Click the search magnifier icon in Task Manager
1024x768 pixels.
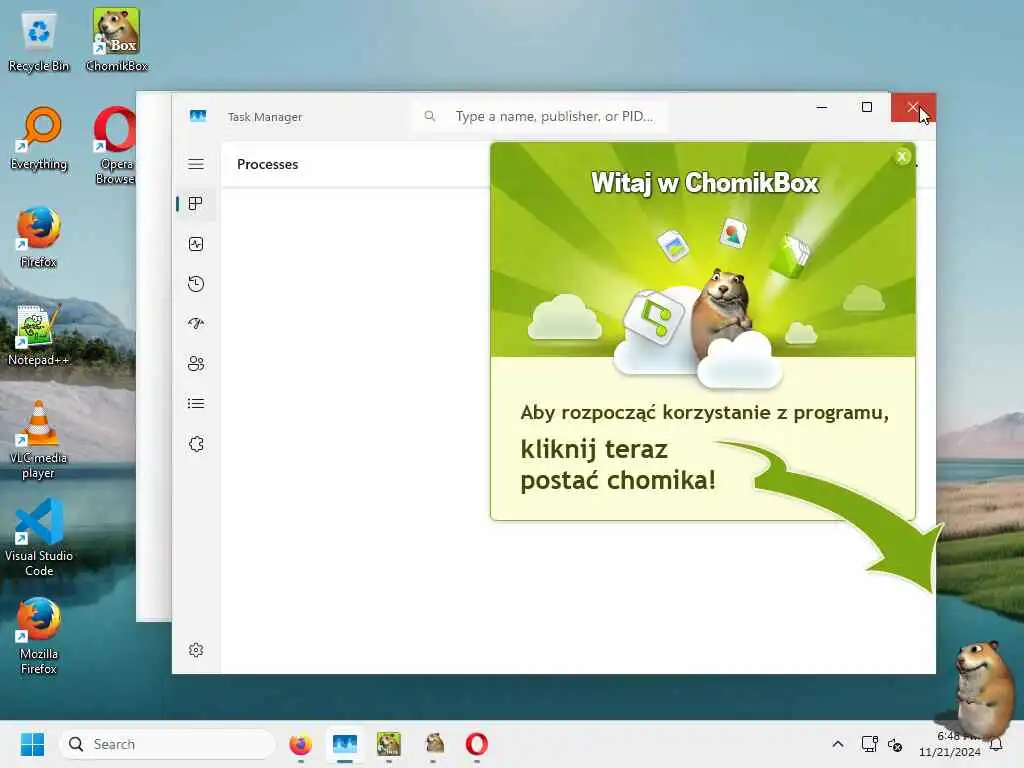tap(430, 116)
